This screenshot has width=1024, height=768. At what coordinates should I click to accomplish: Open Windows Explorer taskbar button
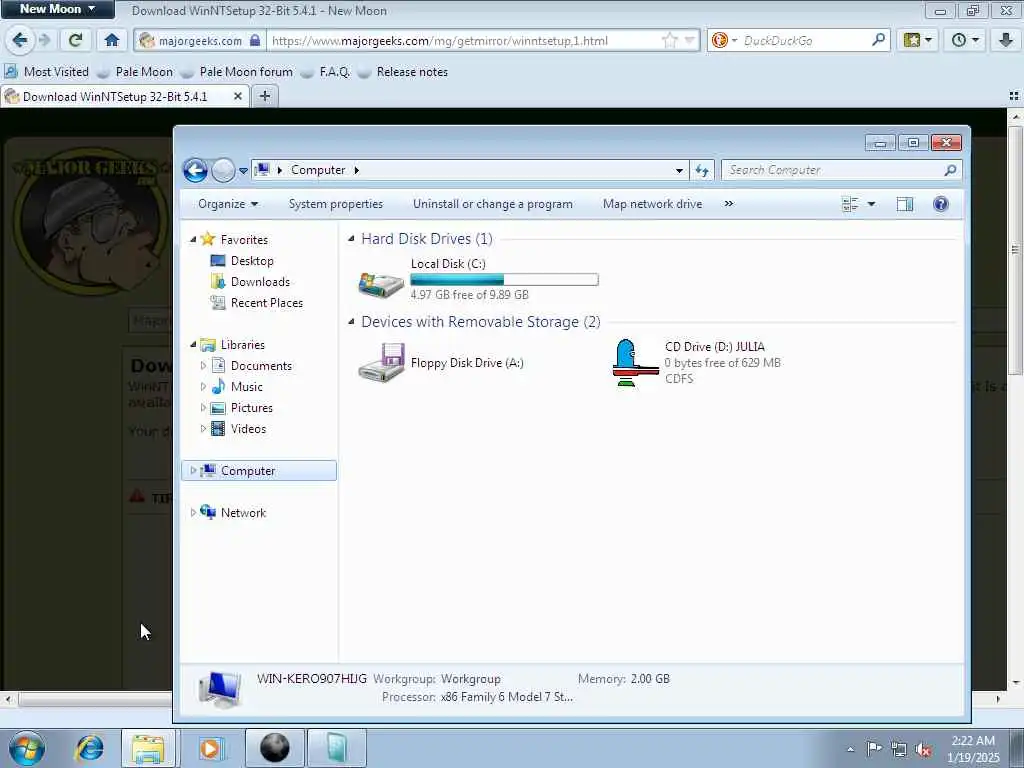coord(148,748)
